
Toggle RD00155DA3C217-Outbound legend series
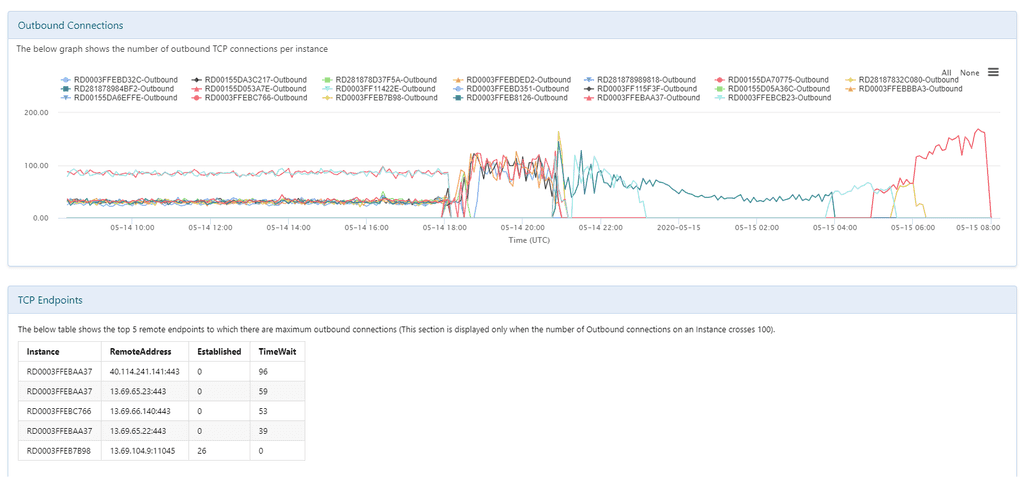[249, 80]
